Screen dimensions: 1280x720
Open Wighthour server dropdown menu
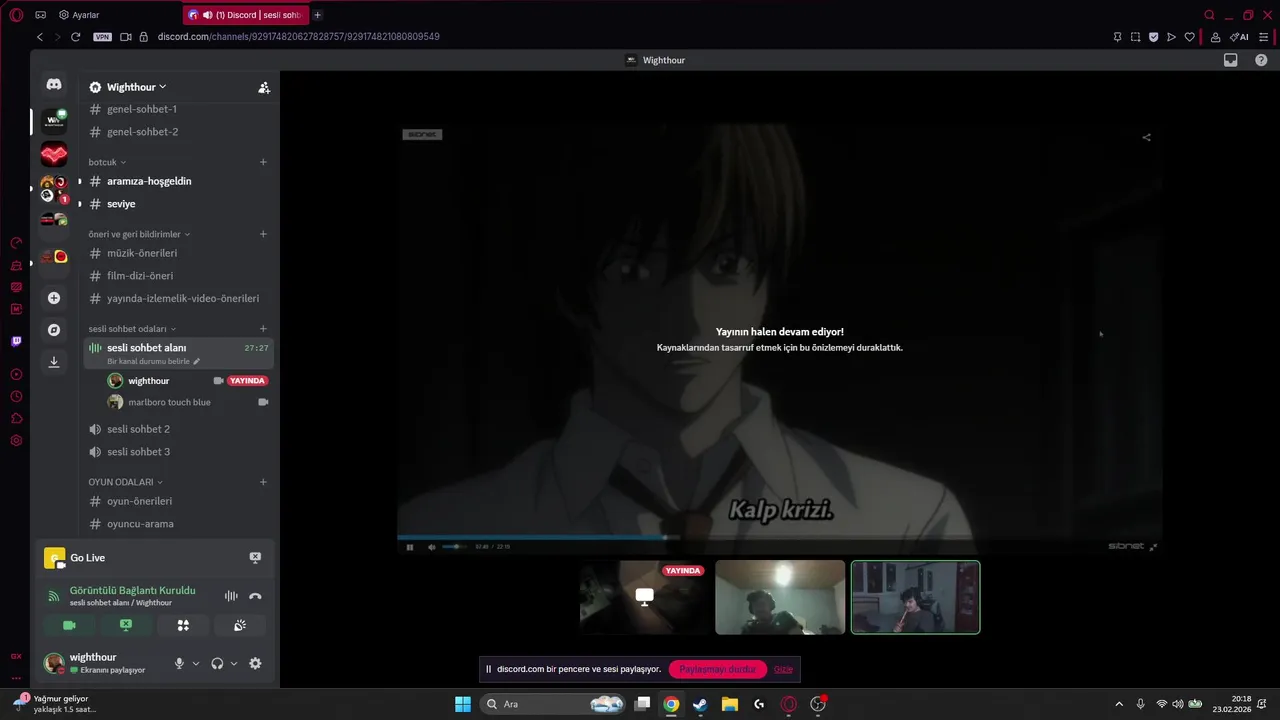[x=136, y=87]
